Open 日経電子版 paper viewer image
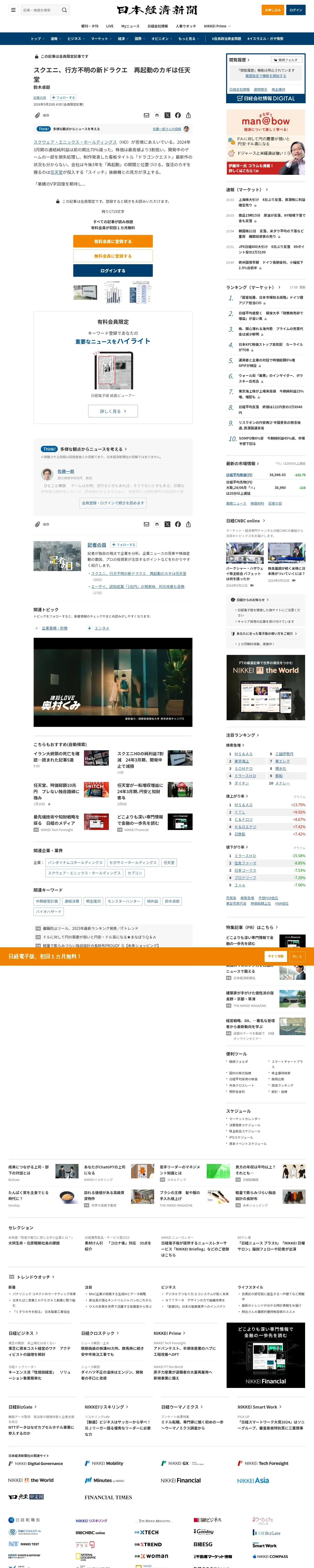This screenshot has width=314, height=1568. tap(113, 370)
